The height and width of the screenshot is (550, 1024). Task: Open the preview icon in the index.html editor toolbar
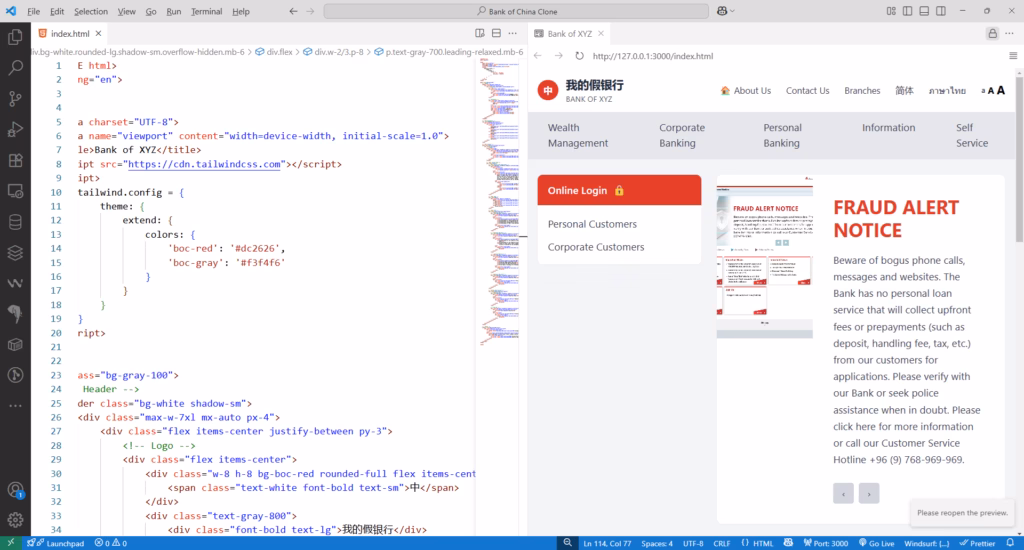click(x=480, y=33)
